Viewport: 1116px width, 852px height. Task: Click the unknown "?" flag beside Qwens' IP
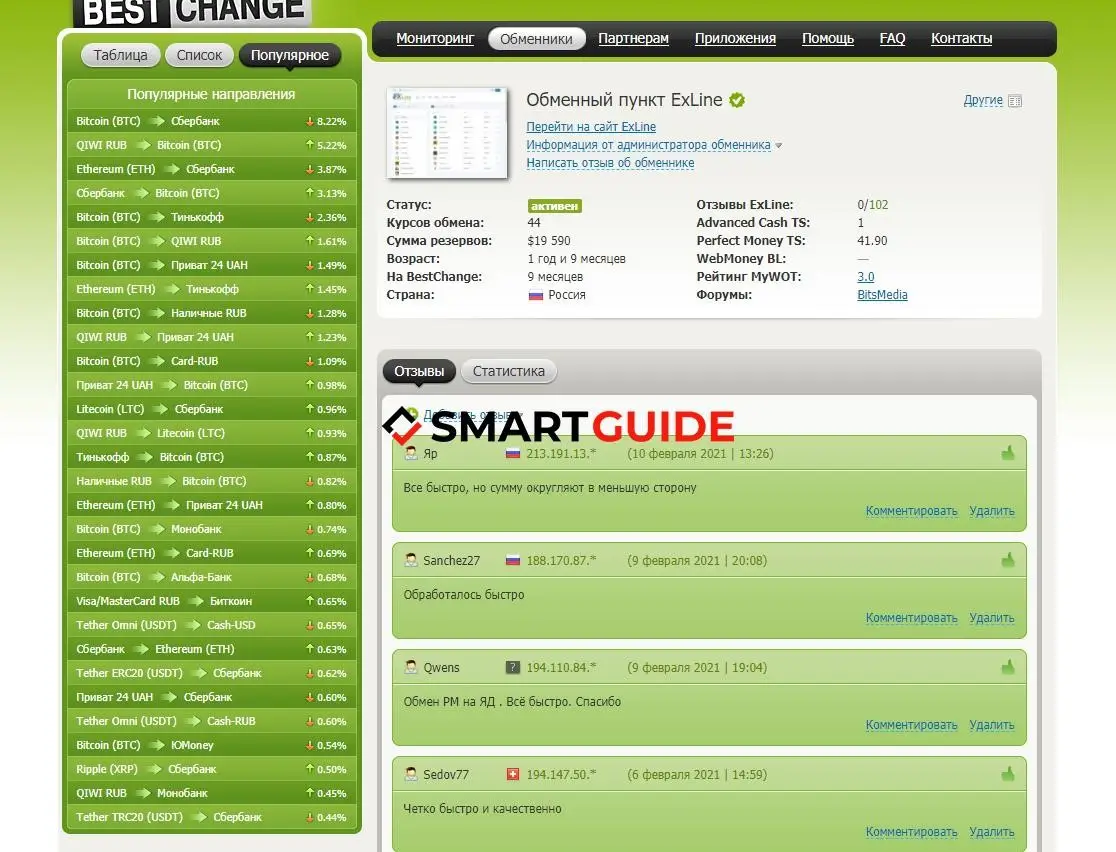click(513, 667)
